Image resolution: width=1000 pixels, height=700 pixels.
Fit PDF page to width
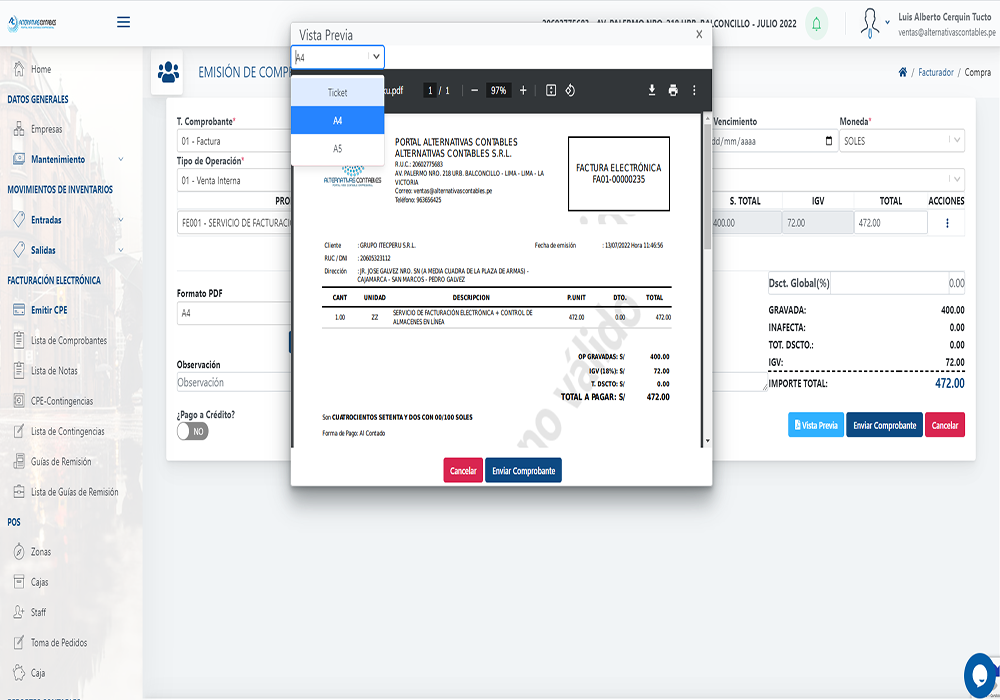click(550, 90)
